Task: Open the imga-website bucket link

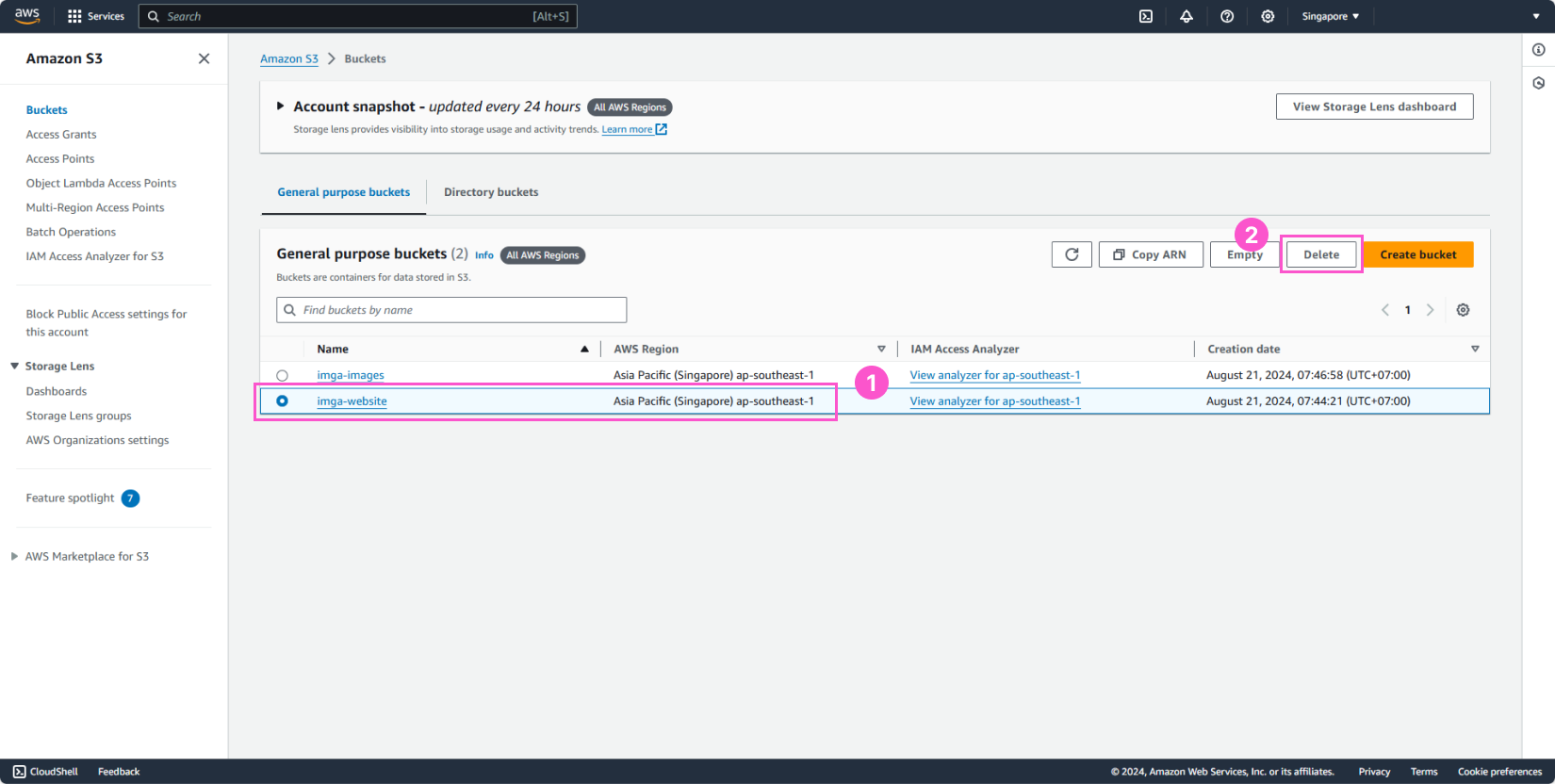Action: point(352,400)
